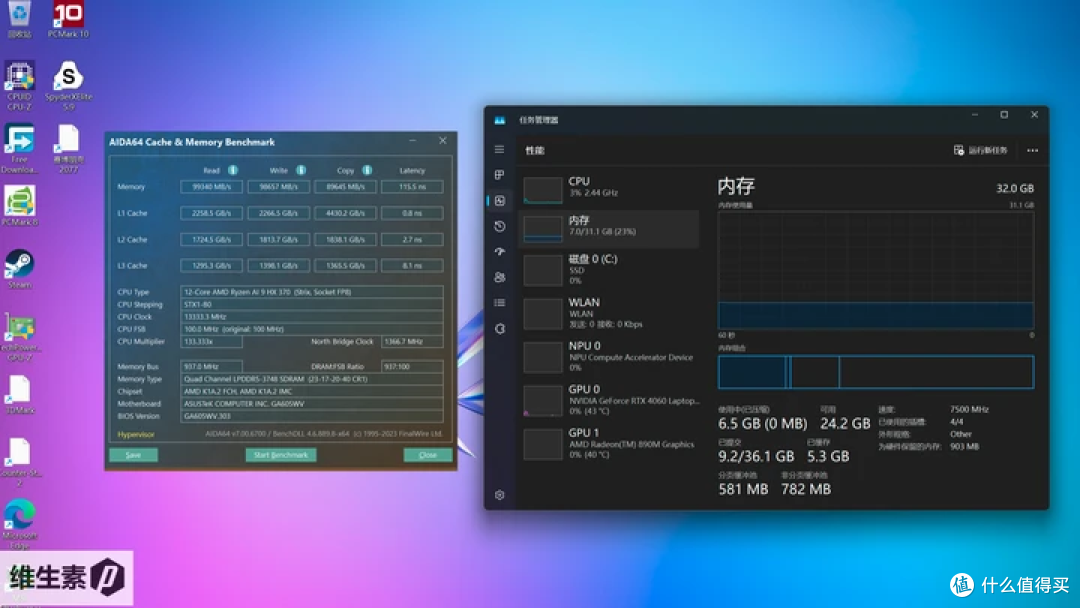Open Task Manager settings gear
This screenshot has width=1080, height=608.
point(500,494)
